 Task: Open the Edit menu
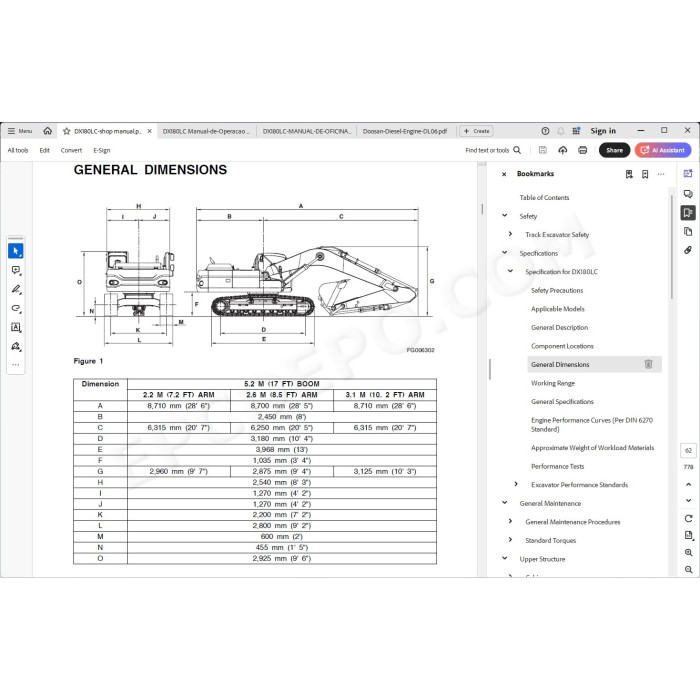pos(45,150)
